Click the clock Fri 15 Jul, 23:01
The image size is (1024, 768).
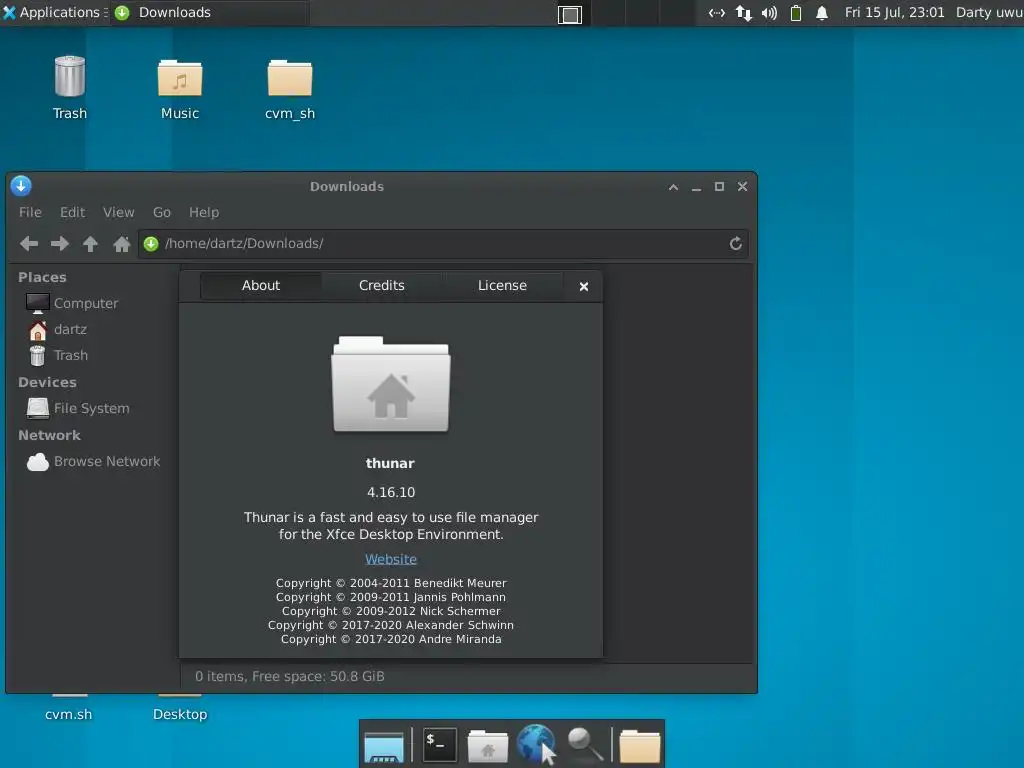(894, 12)
